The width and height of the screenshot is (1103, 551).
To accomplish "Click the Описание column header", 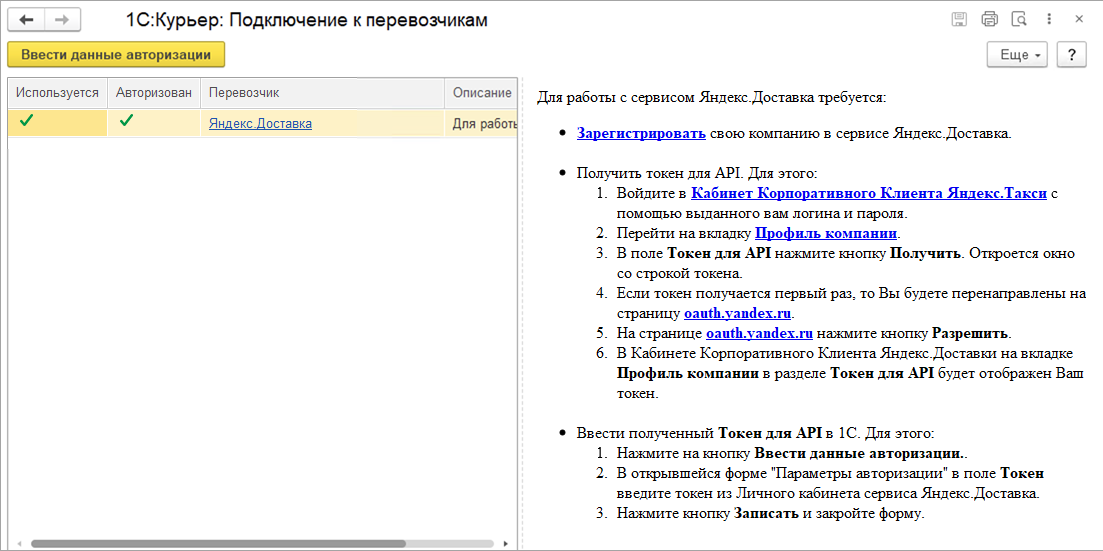I will [481, 93].
